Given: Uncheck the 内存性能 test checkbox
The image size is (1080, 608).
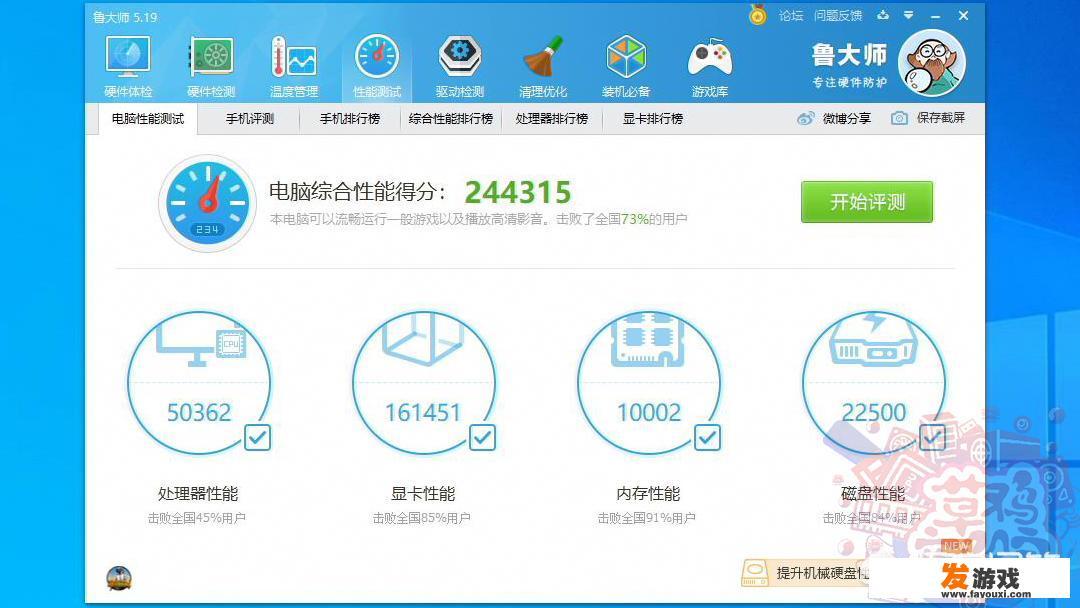Looking at the screenshot, I should pyautogui.click(x=707, y=437).
